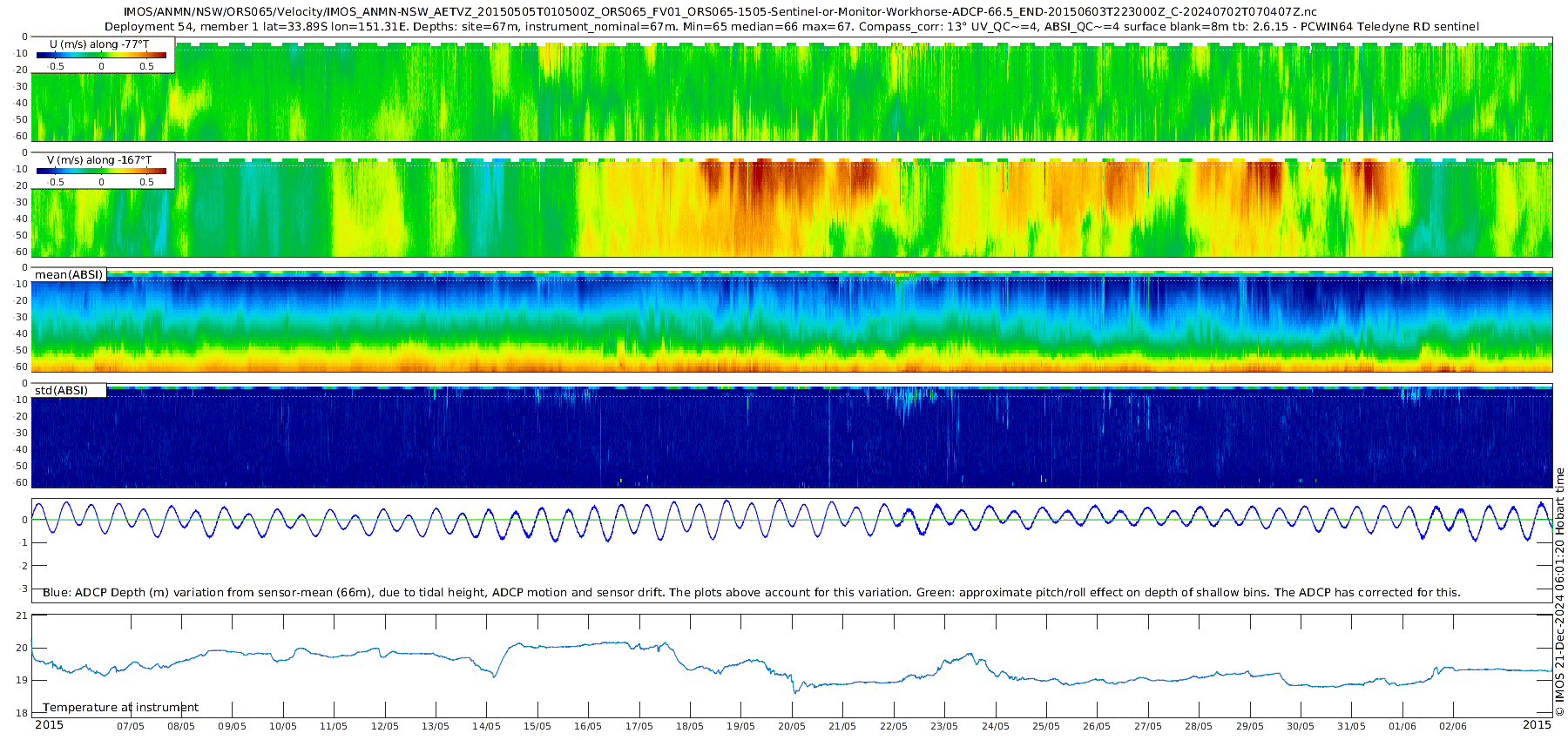Click the '07/05' date tick label
This screenshot has height=740, width=1568.
[x=131, y=726]
